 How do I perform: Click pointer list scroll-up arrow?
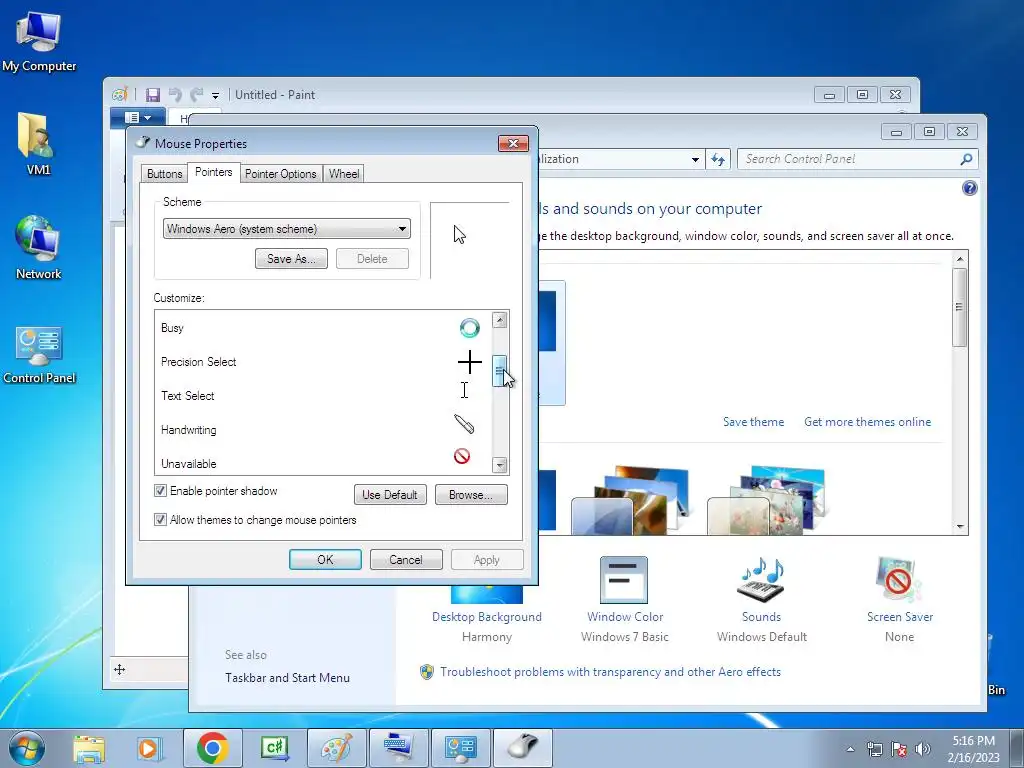(500, 319)
